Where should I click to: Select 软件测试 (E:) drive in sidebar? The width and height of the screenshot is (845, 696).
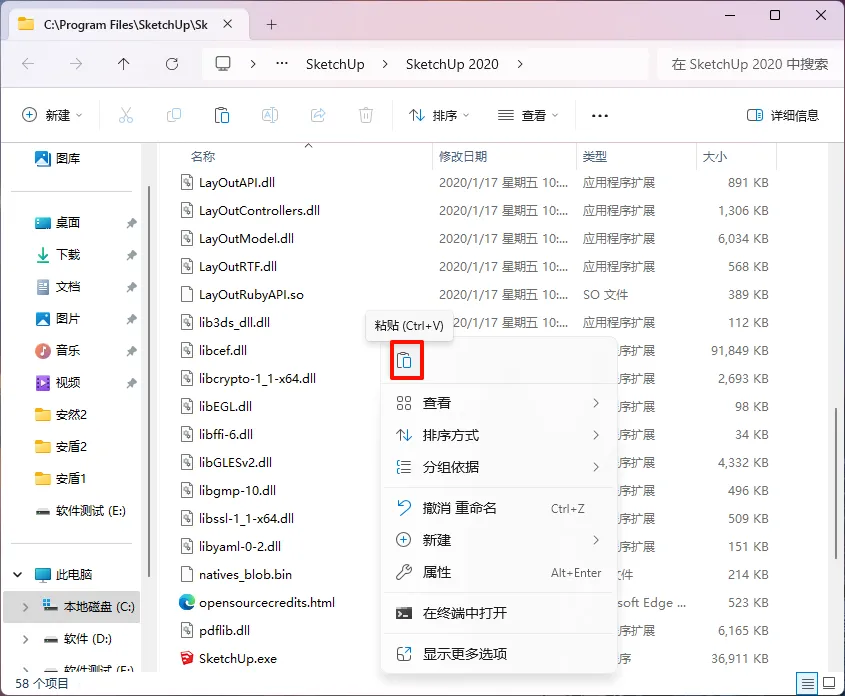(x=80, y=511)
